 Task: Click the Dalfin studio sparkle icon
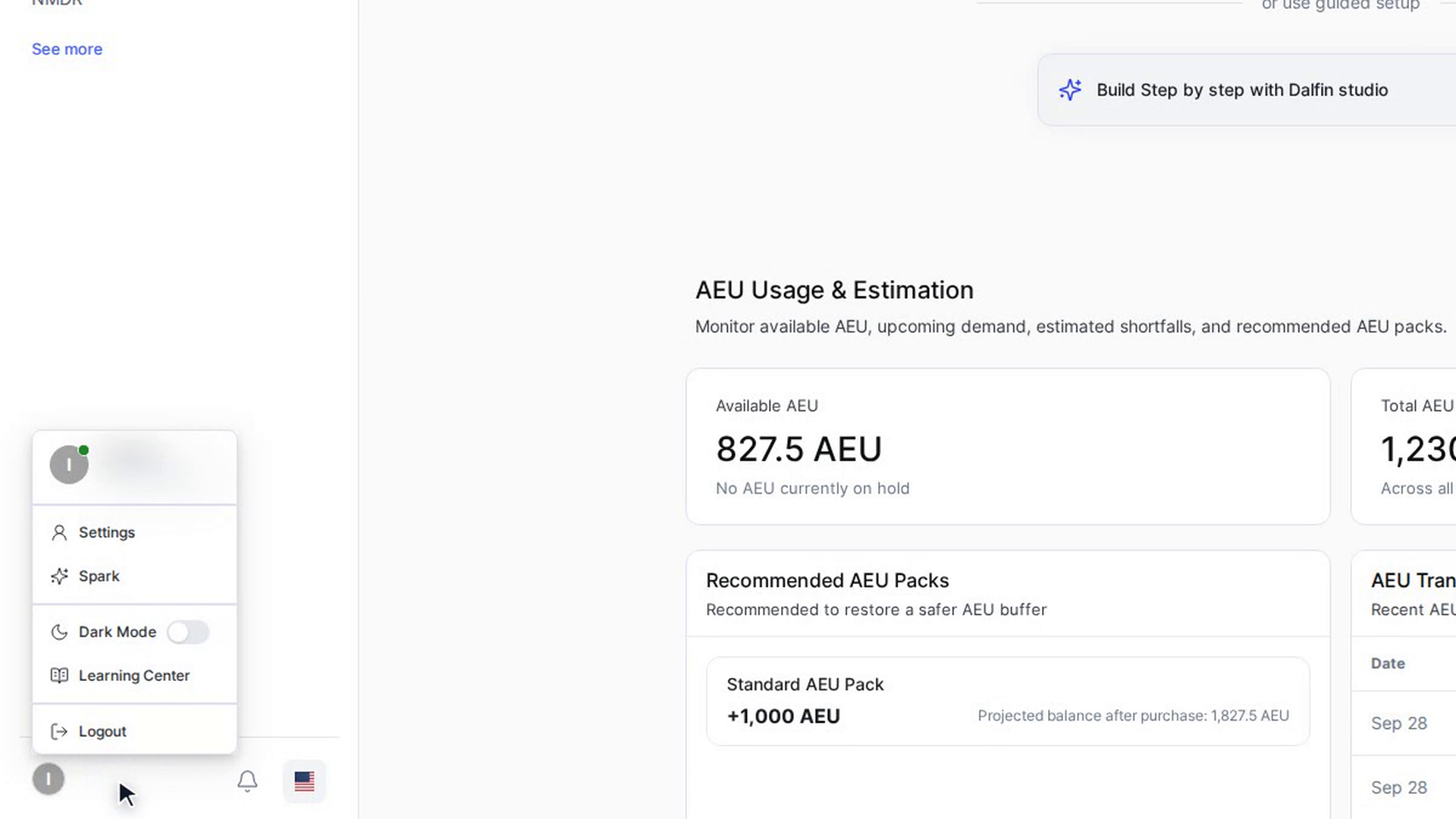tap(1070, 89)
